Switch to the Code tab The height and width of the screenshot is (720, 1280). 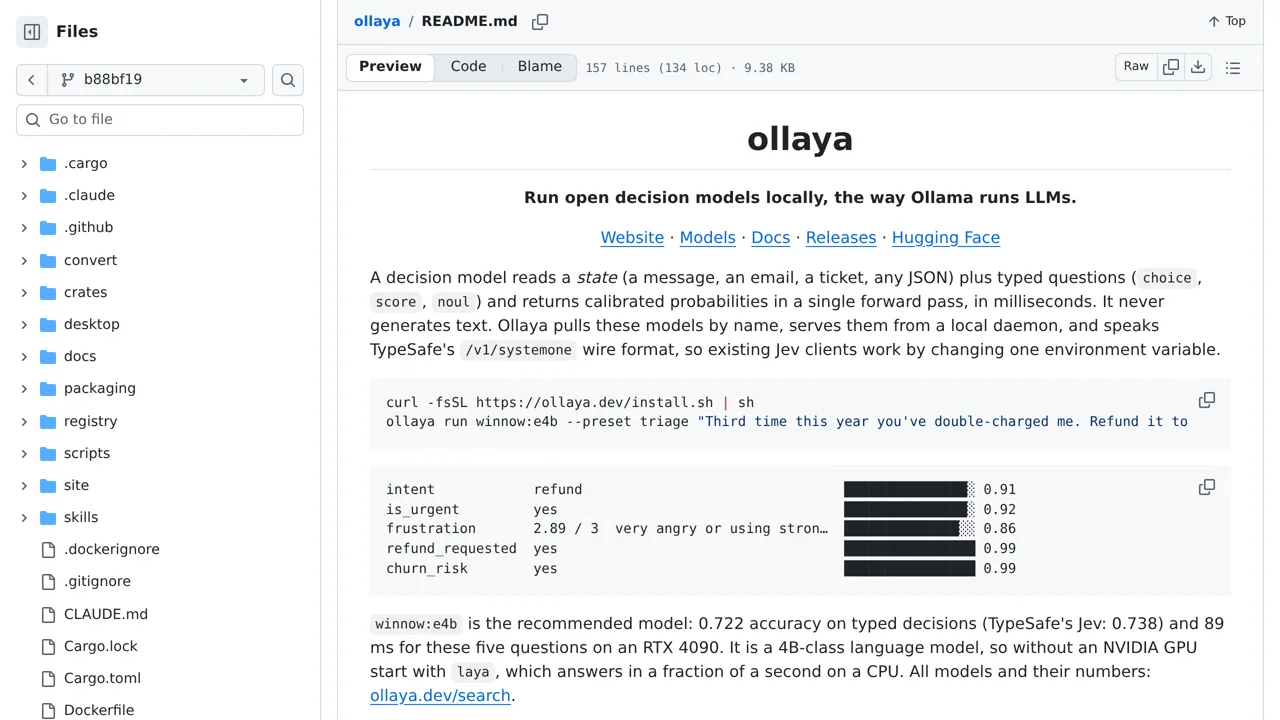[468, 67]
